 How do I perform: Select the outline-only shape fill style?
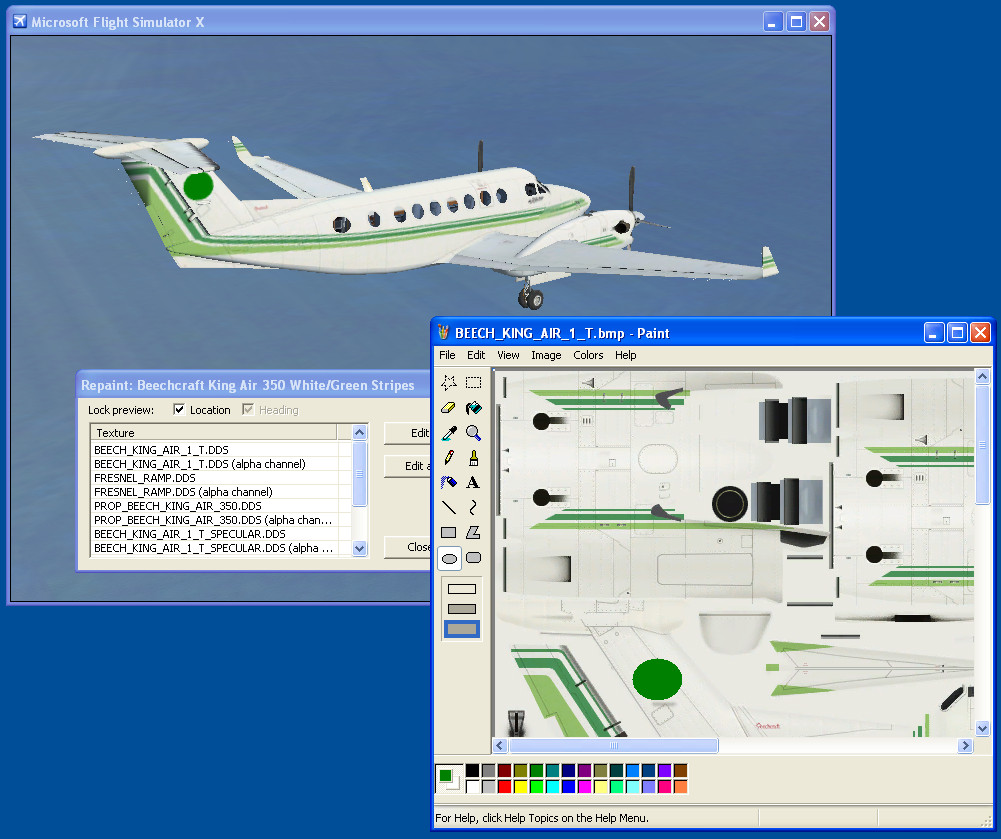pos(462,589)
